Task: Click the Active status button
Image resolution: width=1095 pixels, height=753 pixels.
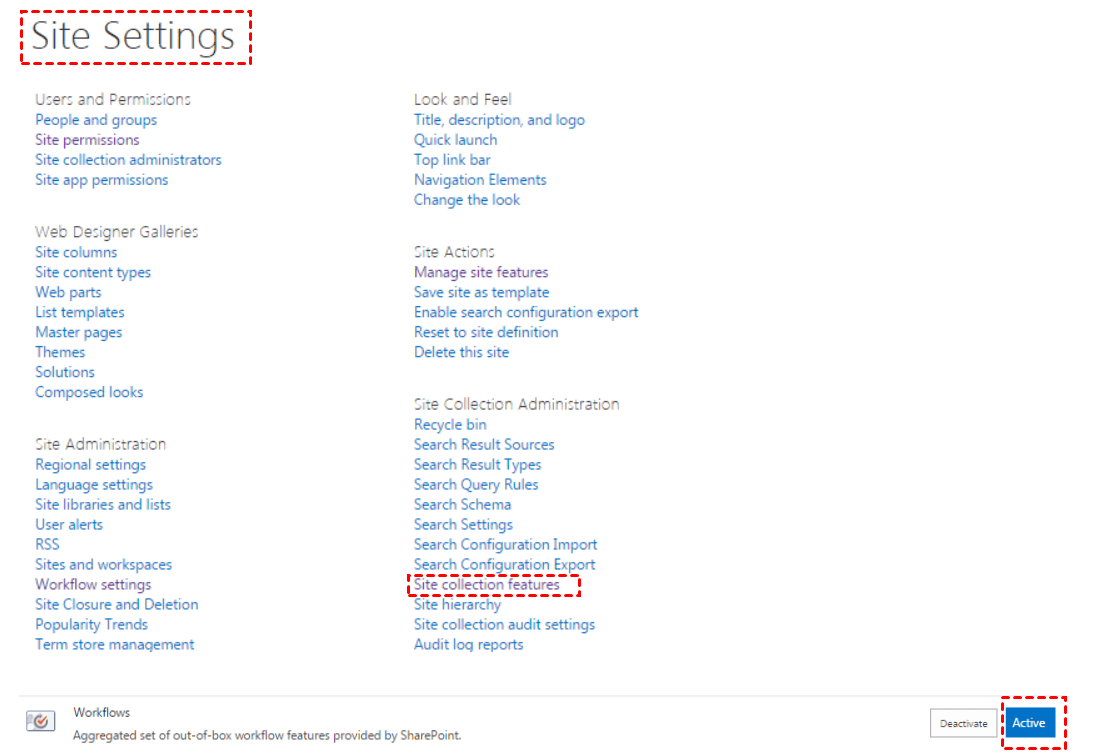Action: point(1029,723)
